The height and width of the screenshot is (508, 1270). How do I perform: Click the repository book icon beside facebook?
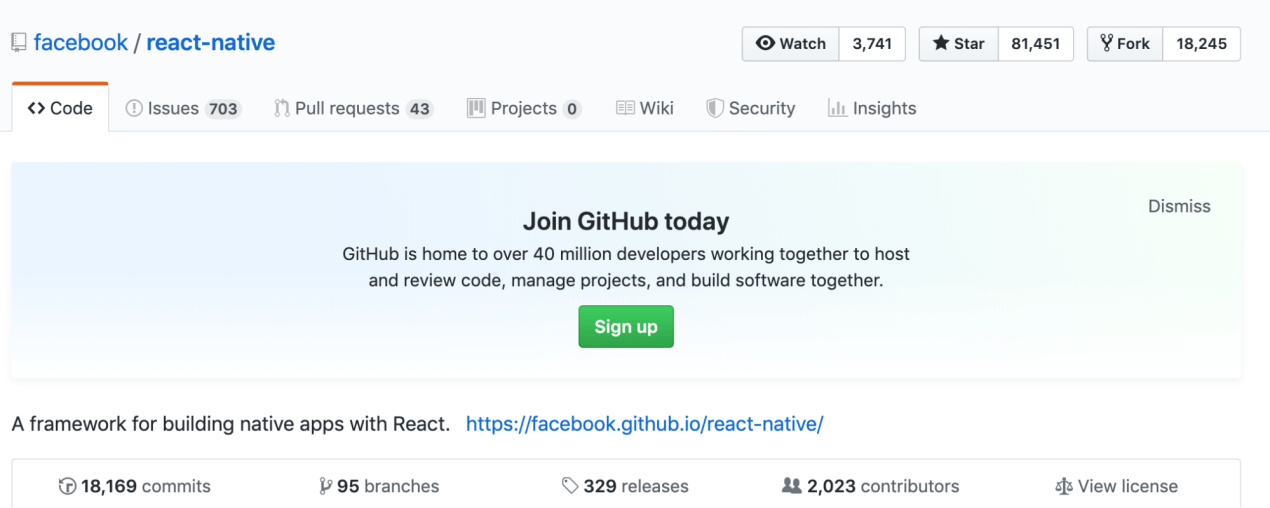pyautogui.click(x=19, y=43)
